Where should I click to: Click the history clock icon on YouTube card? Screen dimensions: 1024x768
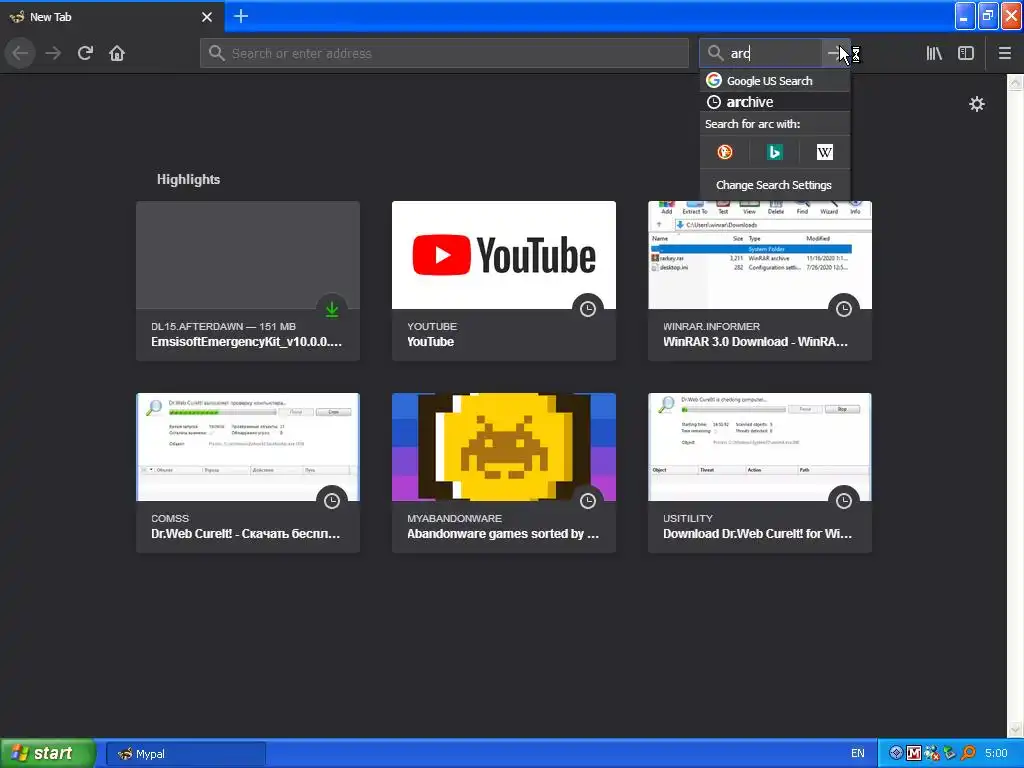(x=588, y=309)
